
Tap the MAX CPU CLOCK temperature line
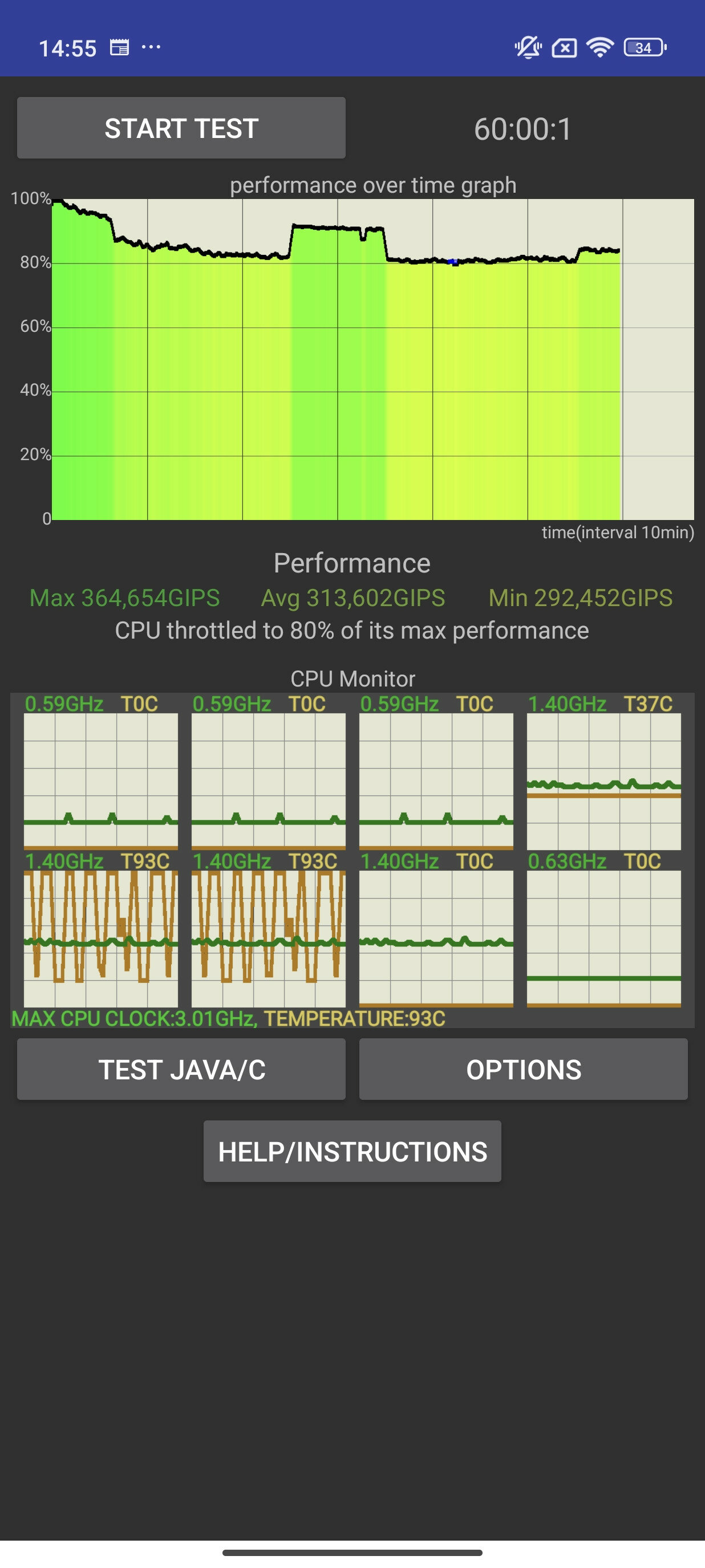pyautogui.click(x=228, y=1018)
